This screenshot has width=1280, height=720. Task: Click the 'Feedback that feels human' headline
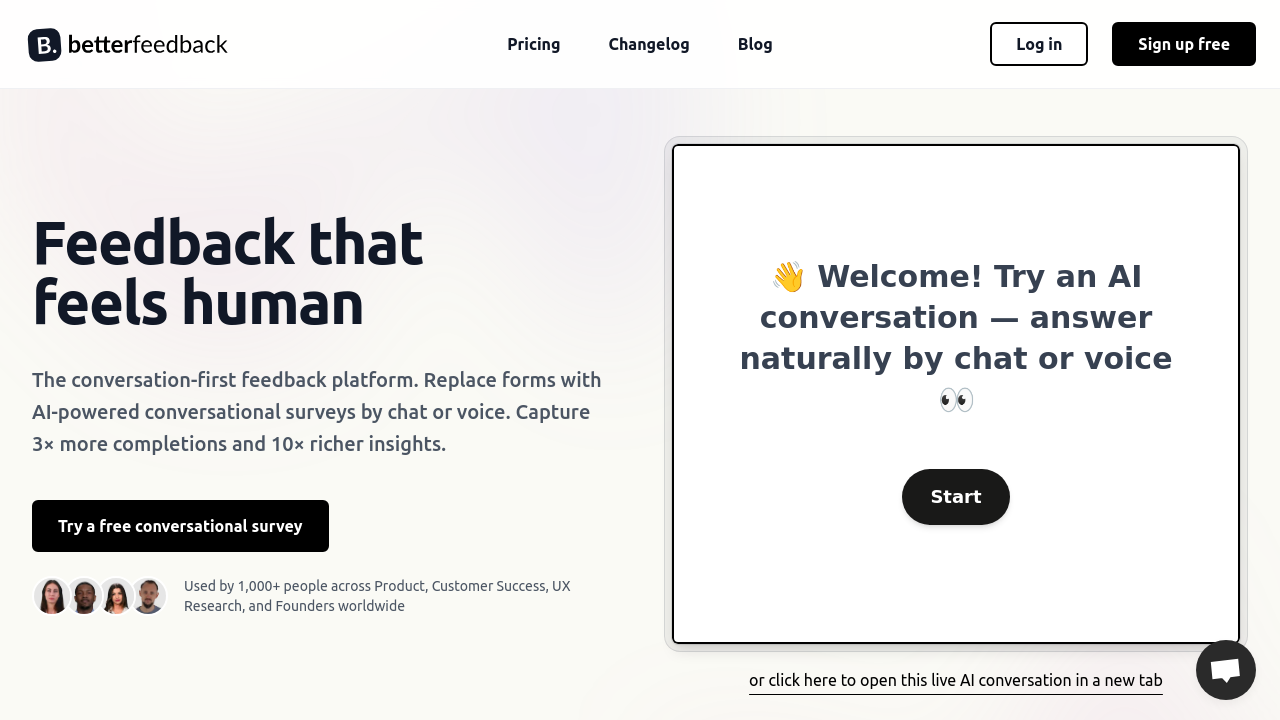coord(228,272)
